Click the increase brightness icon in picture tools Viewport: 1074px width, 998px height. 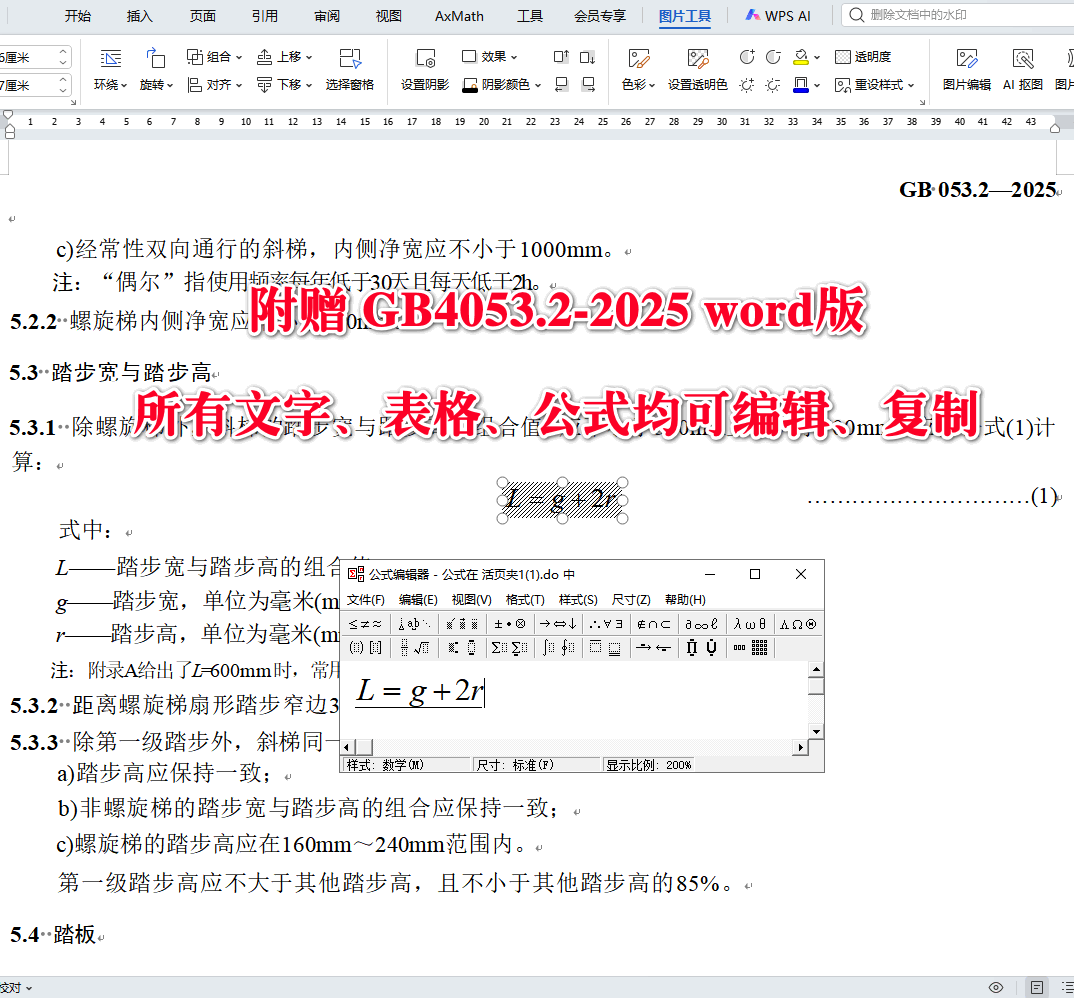pos(747,85)
